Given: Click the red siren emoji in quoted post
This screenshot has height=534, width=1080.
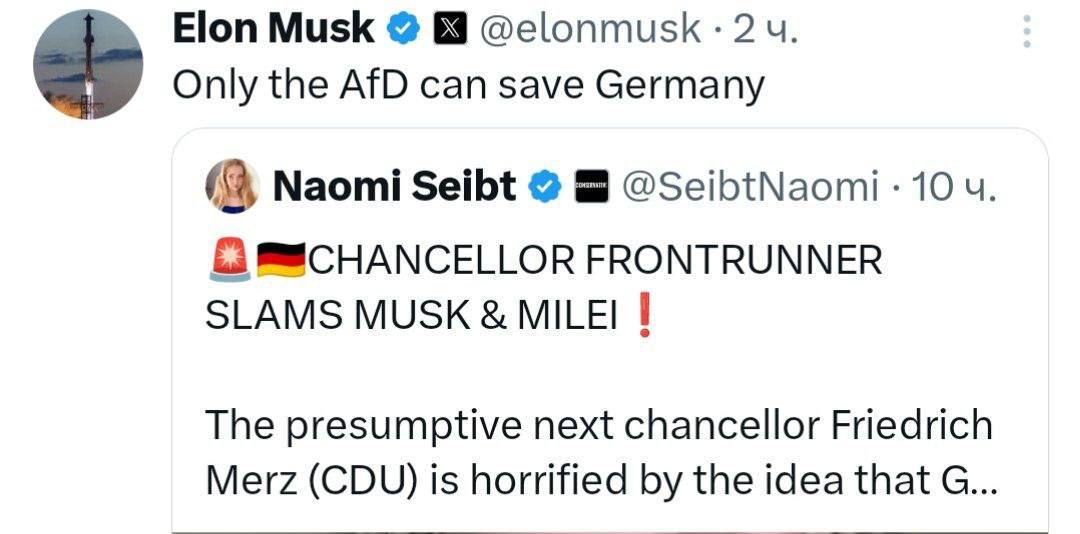Looking at the screenshot, I should pos(228,262).
